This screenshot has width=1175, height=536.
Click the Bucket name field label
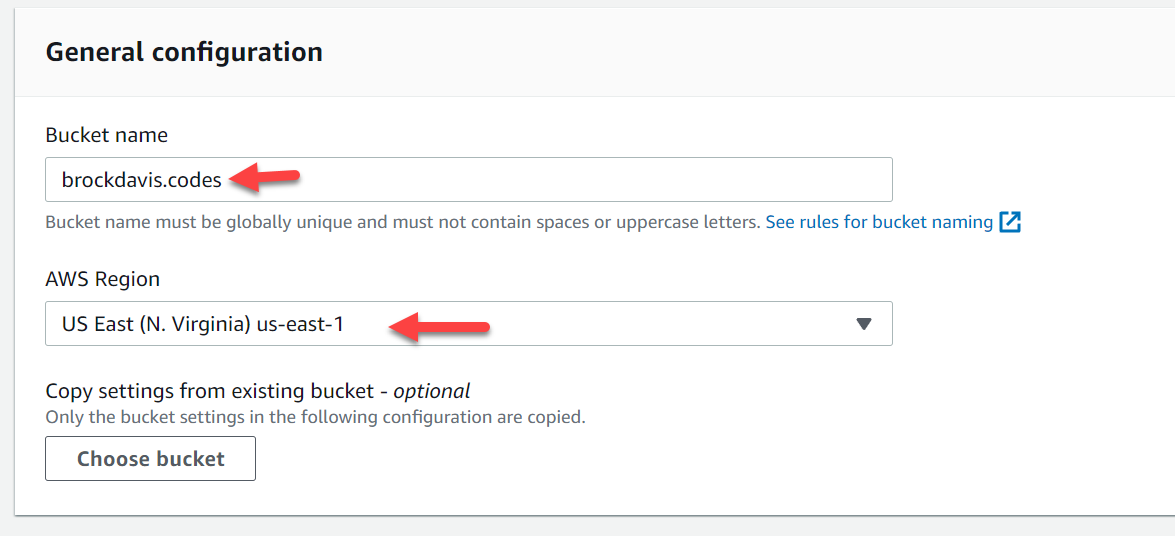106,136
